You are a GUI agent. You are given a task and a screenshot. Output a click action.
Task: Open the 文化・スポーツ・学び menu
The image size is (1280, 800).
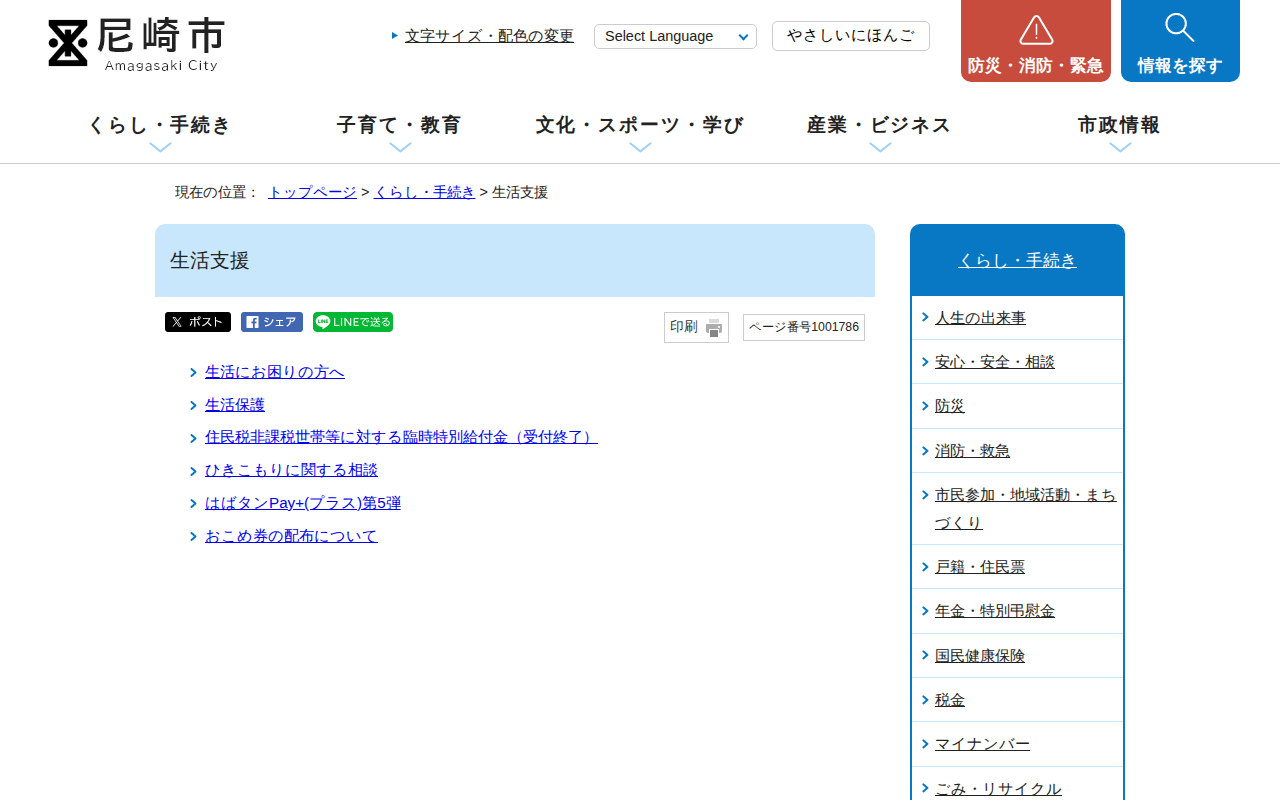tap(640, 125)
